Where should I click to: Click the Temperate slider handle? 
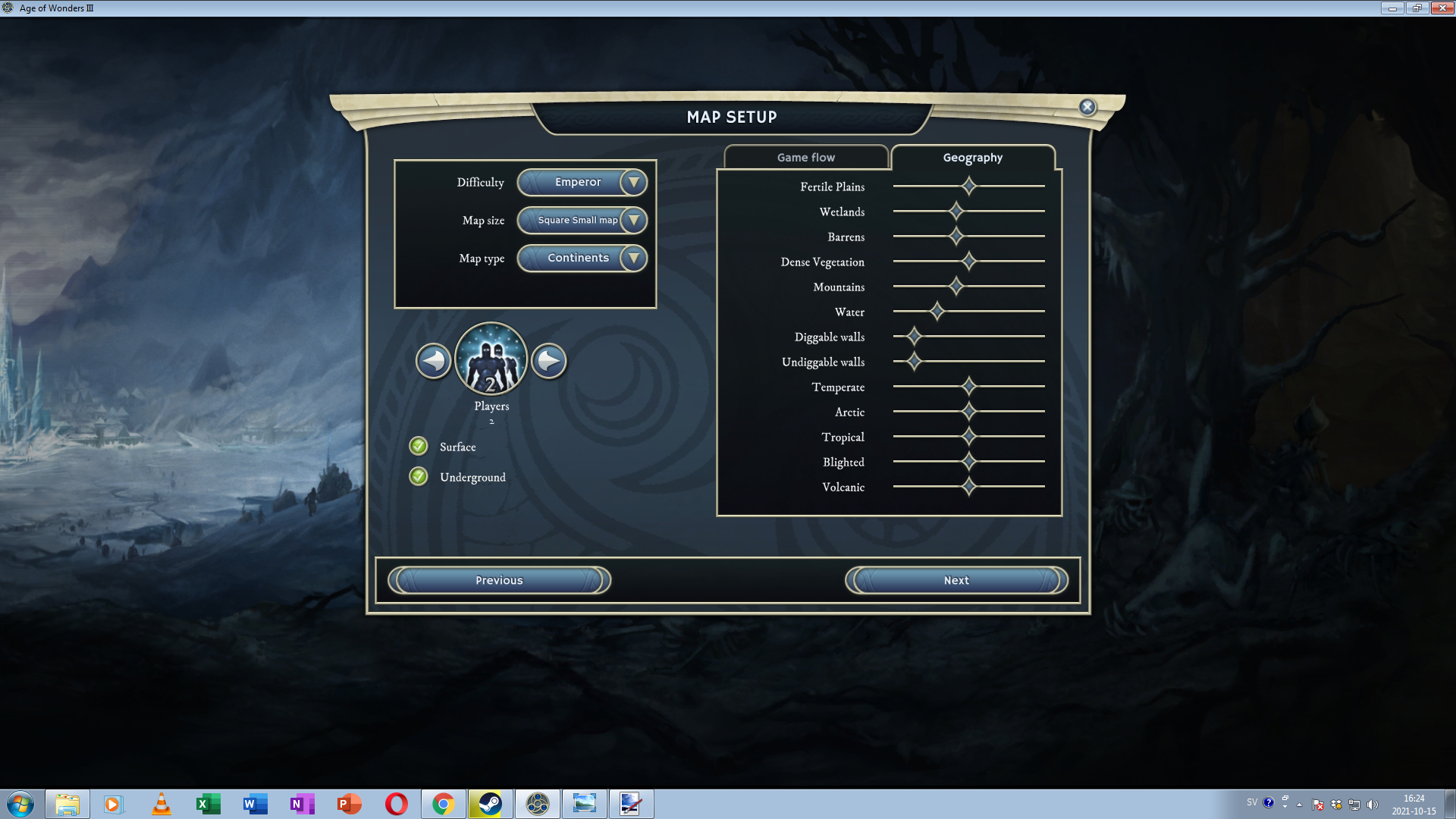pos(969,386)
